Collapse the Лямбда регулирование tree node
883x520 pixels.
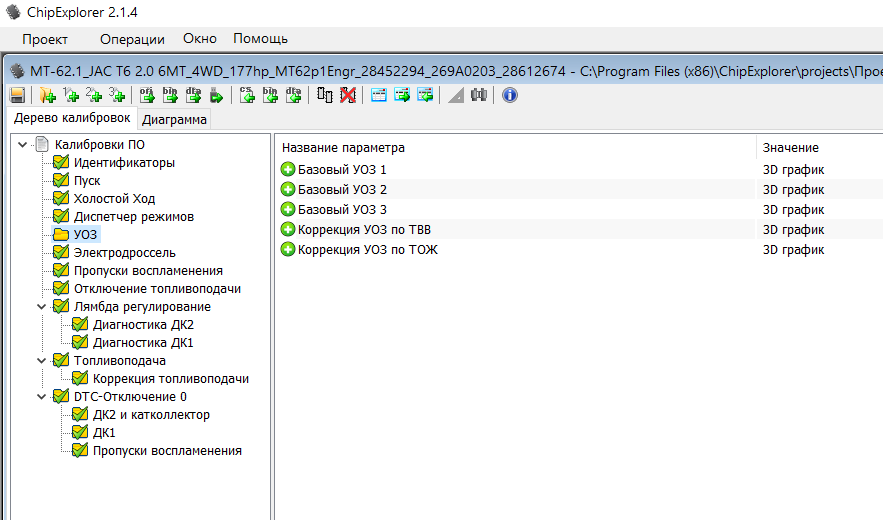click(42, 307)
